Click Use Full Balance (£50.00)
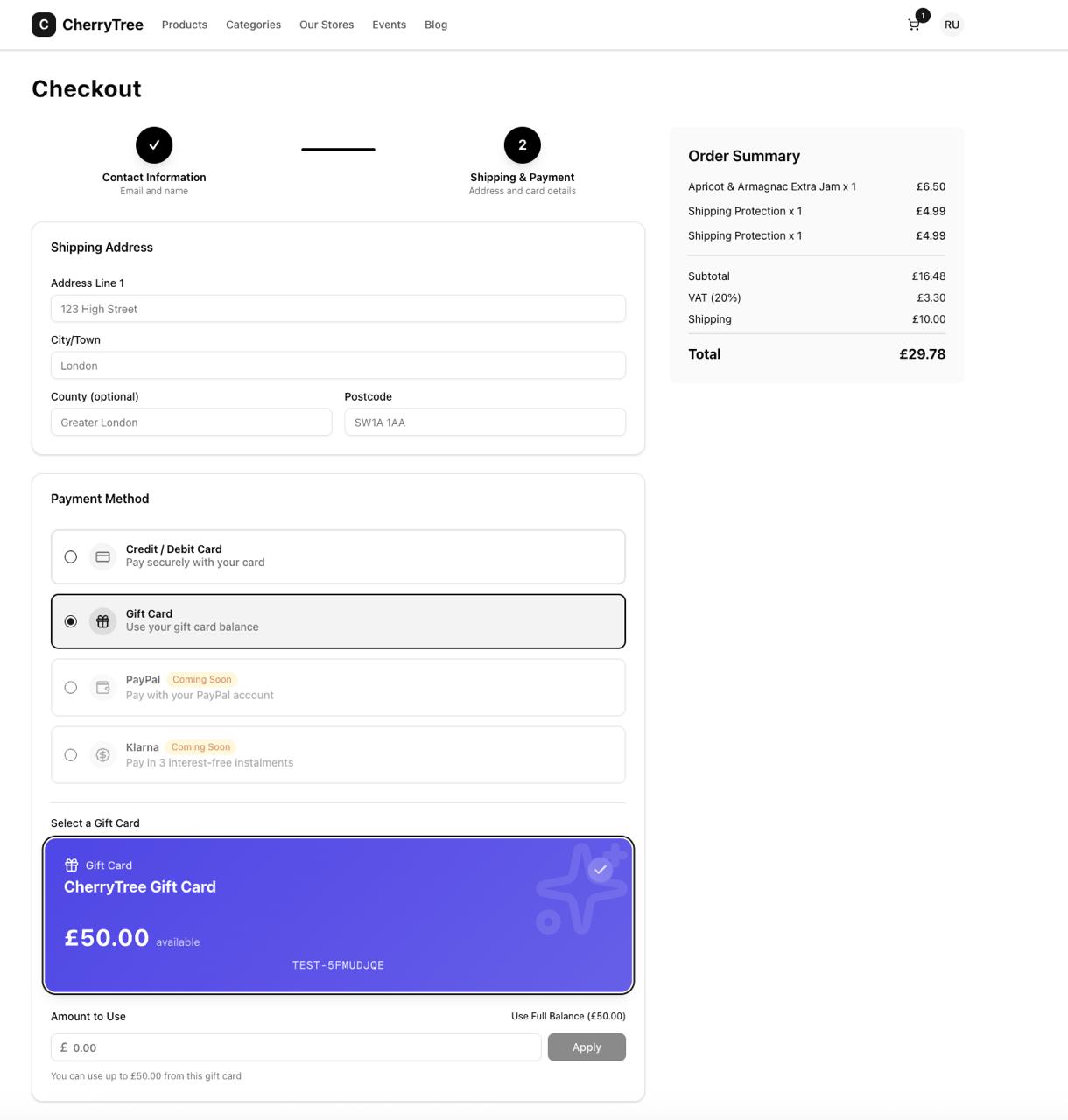The image size is (1068, 1120). [567, 1016]
